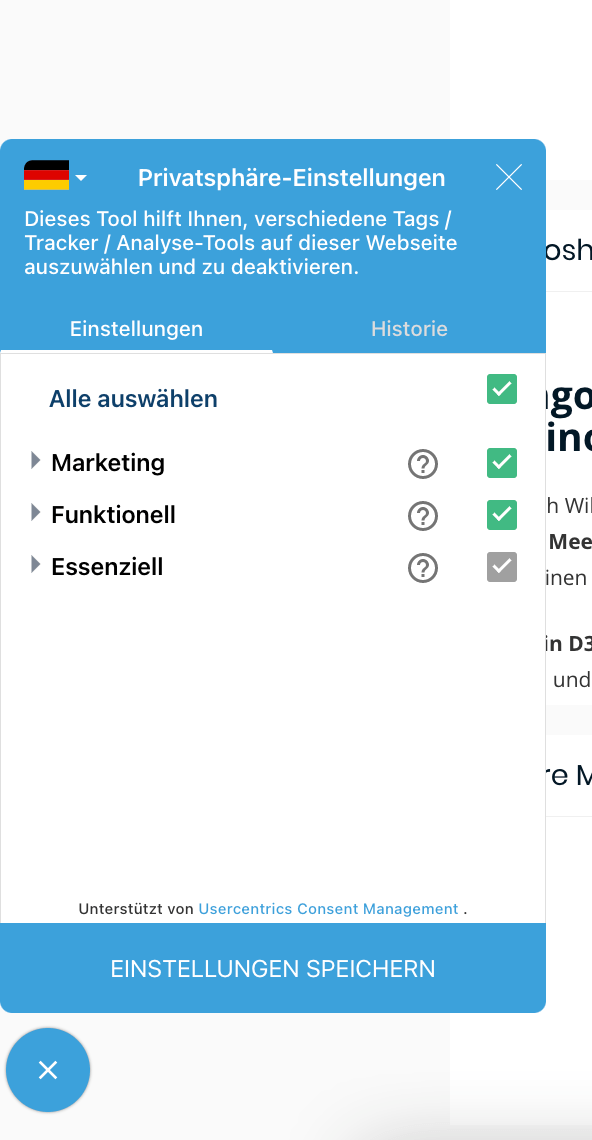Disable the Marketing consent checkbox
592x1140 pixels.
point(501,463)
